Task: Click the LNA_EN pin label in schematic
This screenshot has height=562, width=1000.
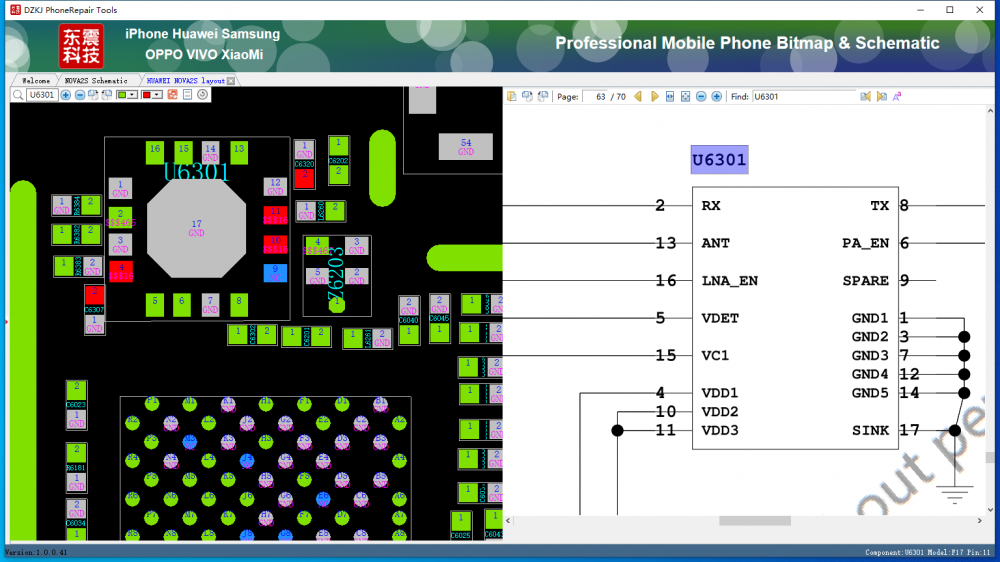Action: tap(730, 281)
